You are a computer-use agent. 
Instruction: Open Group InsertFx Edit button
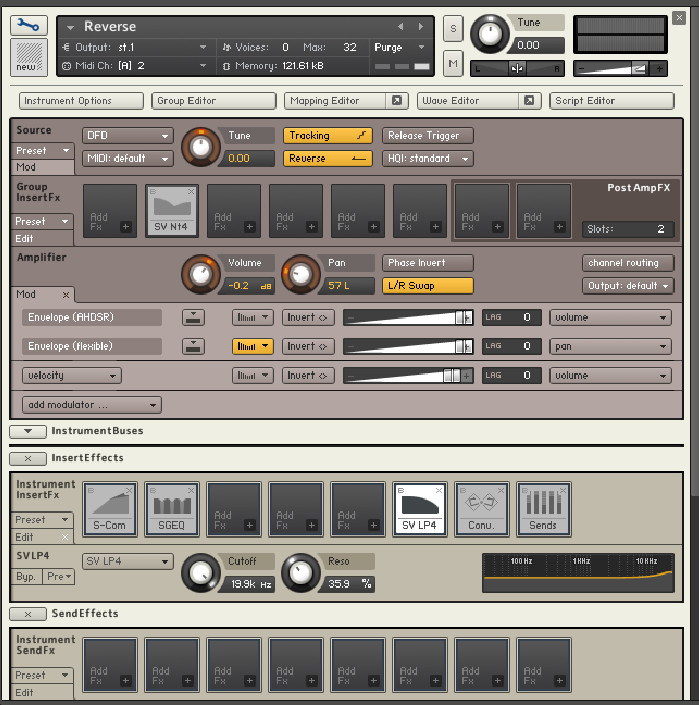41,239
